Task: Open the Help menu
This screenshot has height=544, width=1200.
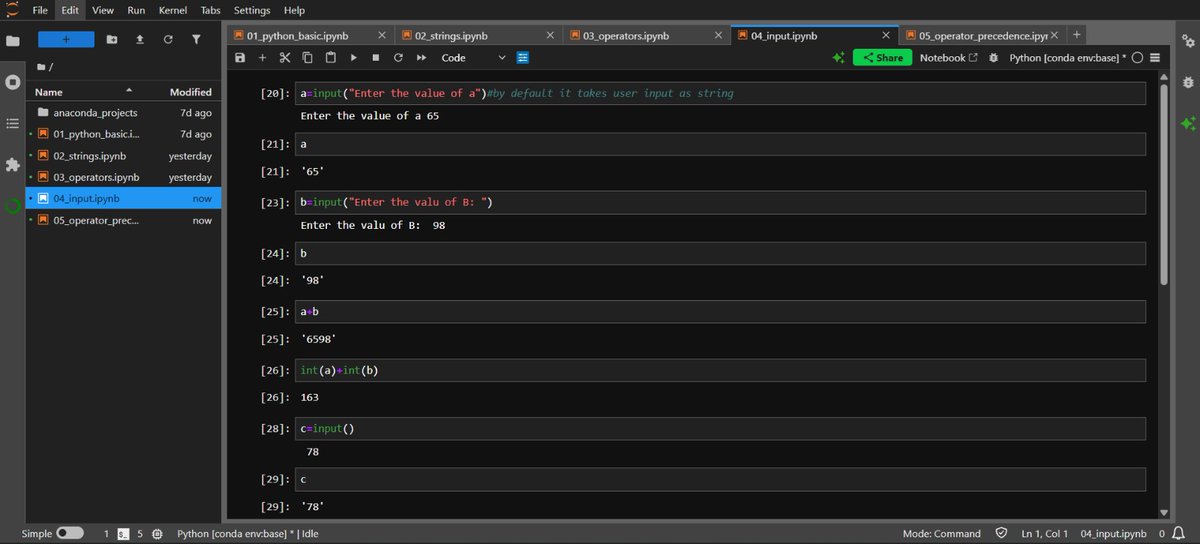Action: click(x=294, y=10)
